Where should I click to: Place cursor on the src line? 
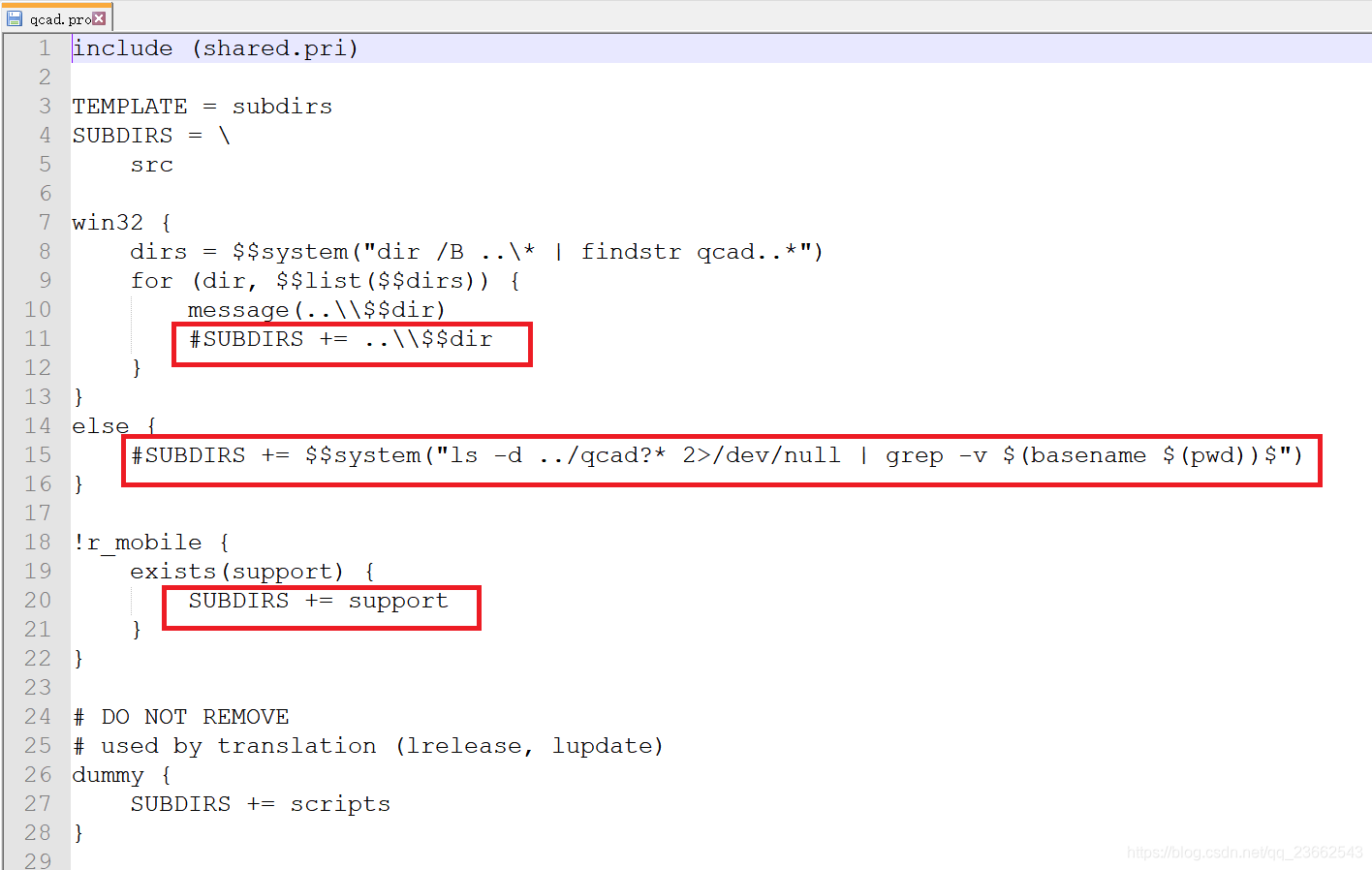pos(152,166)
